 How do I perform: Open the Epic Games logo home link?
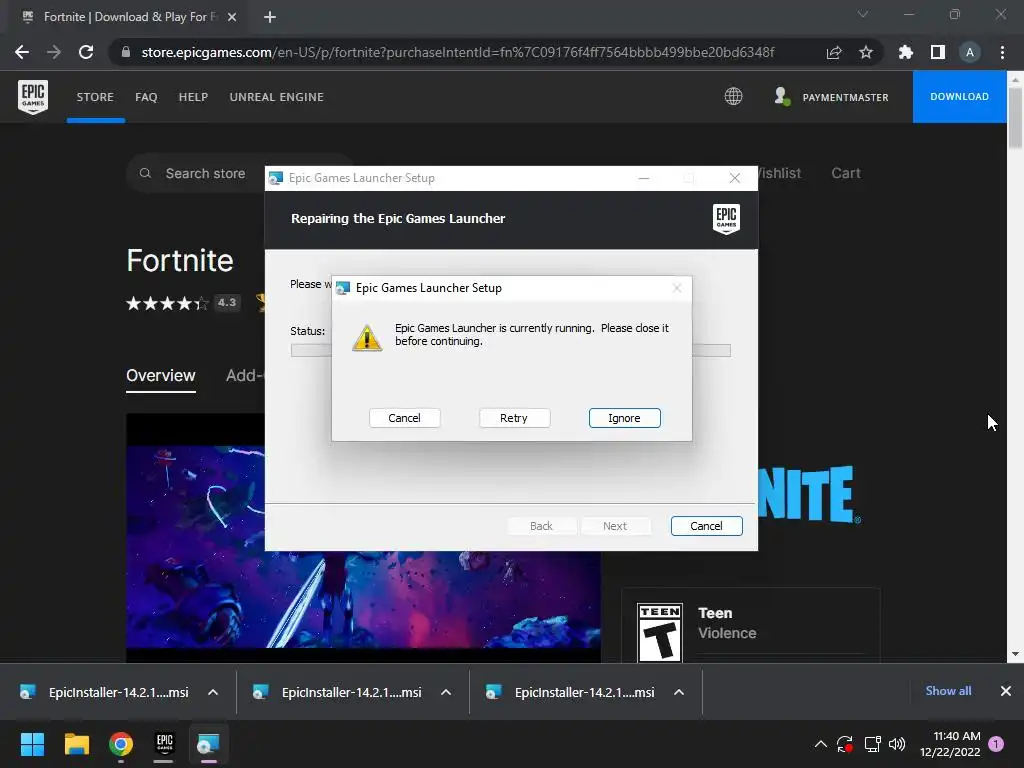tap(33, 97)
